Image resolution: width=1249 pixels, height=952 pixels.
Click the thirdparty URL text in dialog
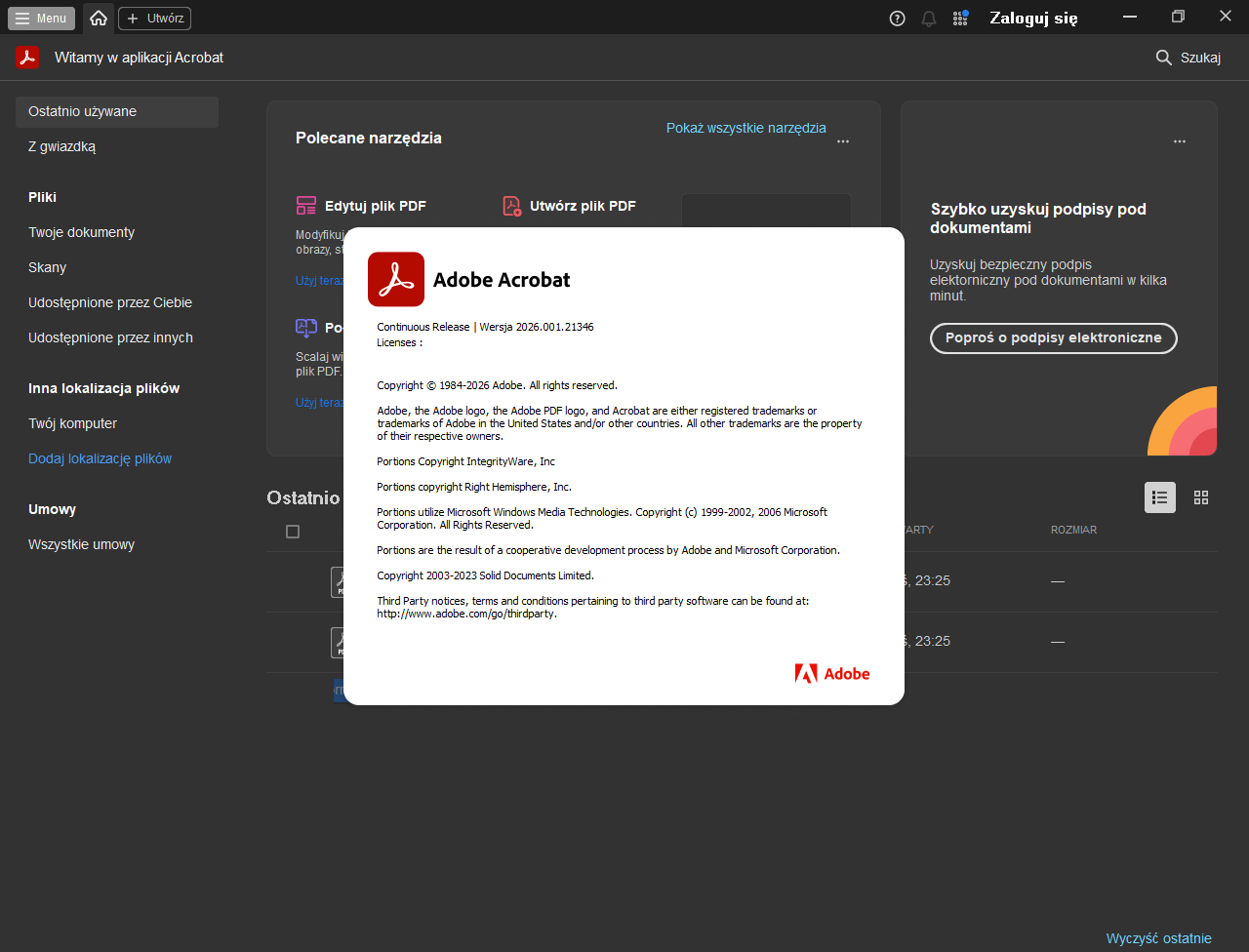pyautogui.click(x=466, y=615)
